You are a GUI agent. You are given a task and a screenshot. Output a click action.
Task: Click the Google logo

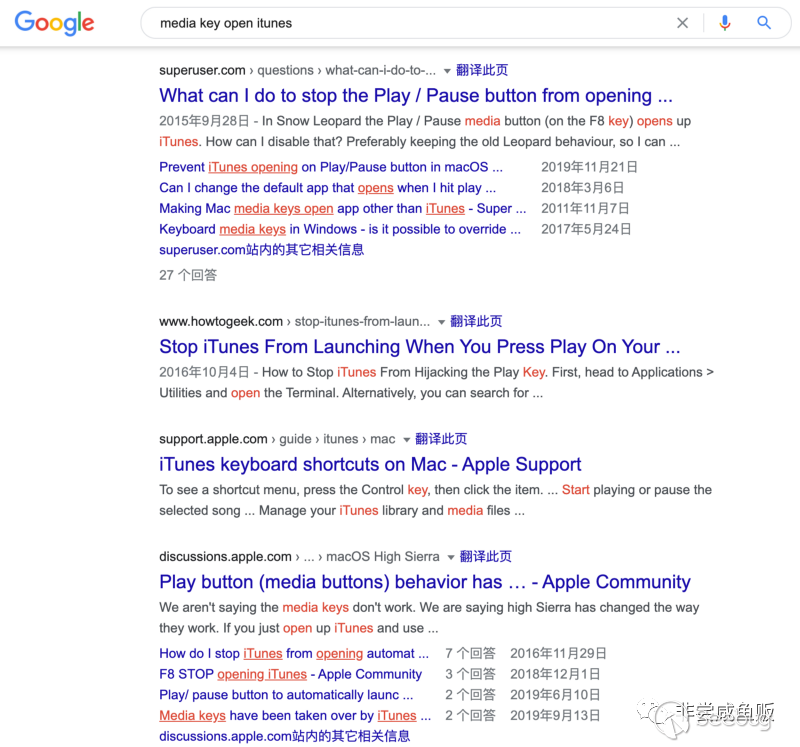(x=55, y=23)
